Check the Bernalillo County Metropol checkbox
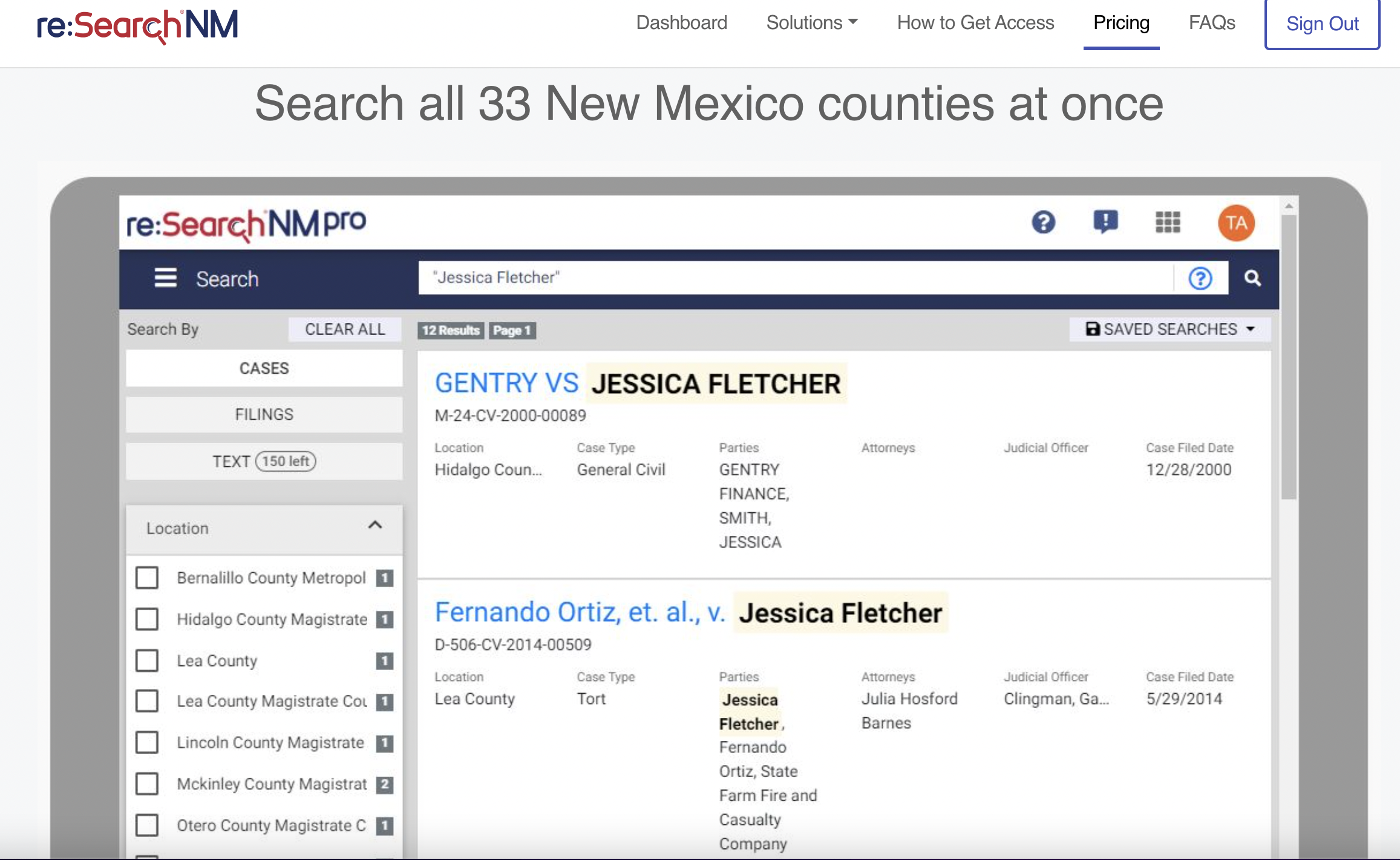Viewport: 1400px width, 860px height. 147,578
